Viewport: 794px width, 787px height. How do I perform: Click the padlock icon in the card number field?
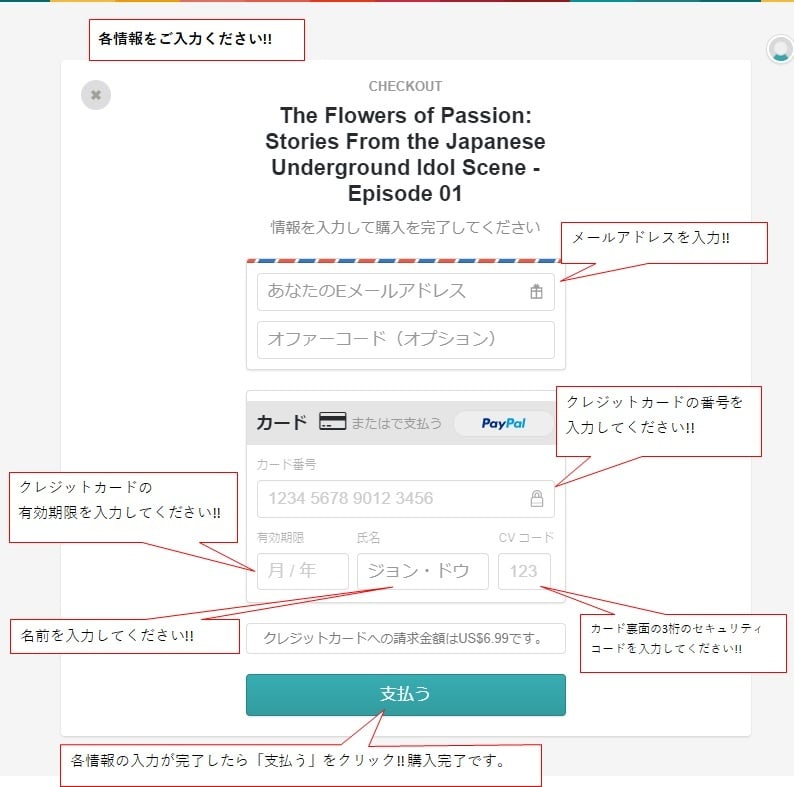(537, 499)
